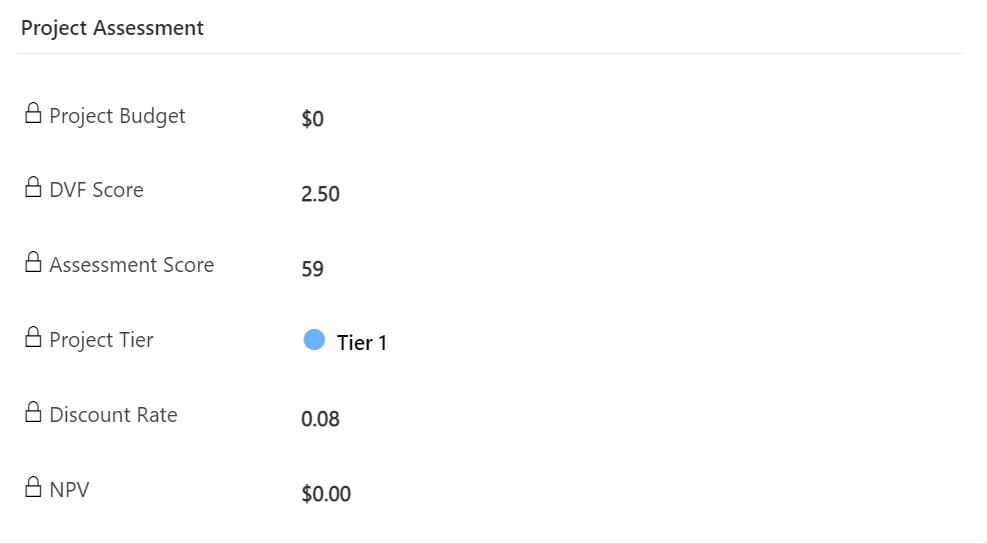Open the Project Tier field showing Tier 1

coord(361,343)
